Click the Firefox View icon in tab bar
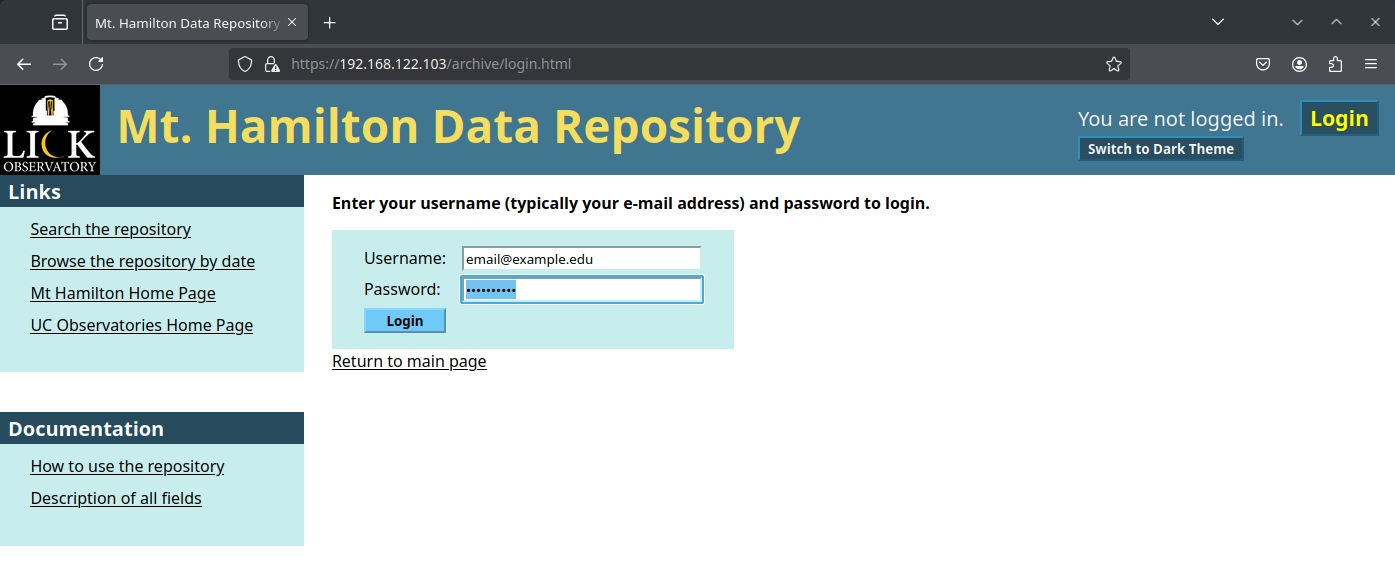This screenshot has width=1395, height=564. pyautogui.click(x=60, y=22)
